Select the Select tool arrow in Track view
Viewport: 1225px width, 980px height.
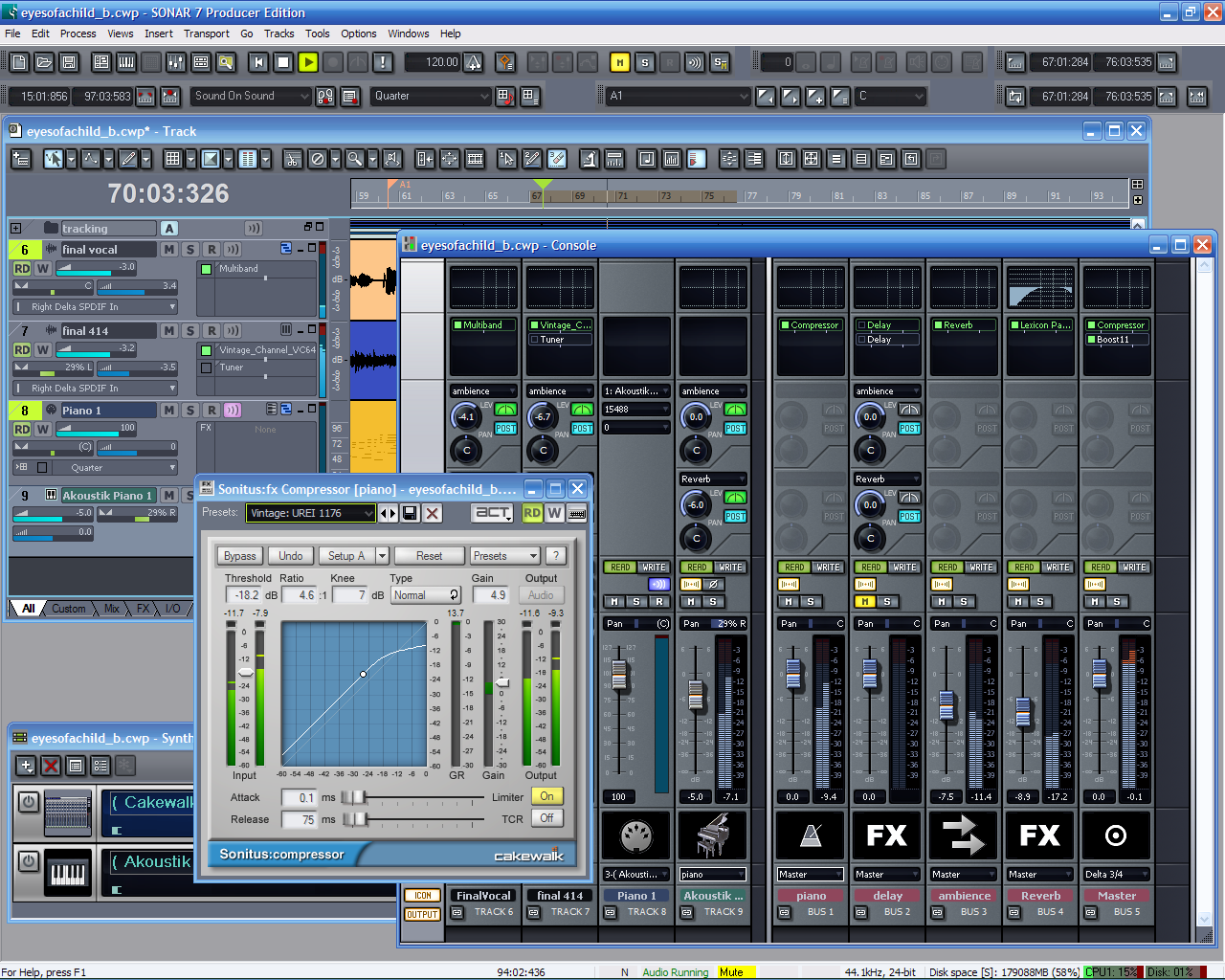[x=54, y=159]
